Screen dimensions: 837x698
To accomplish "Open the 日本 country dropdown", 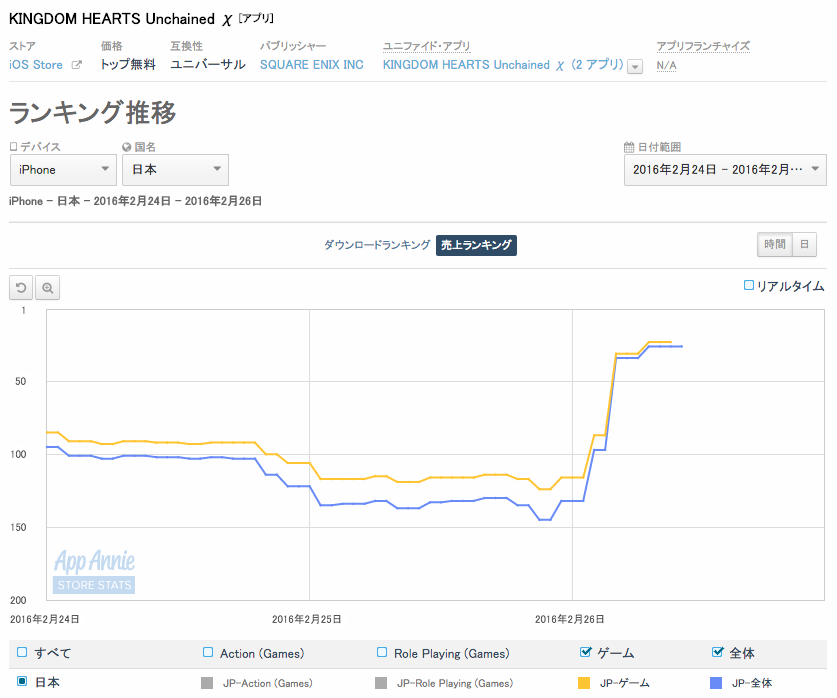I will click(x=175, y=170).
